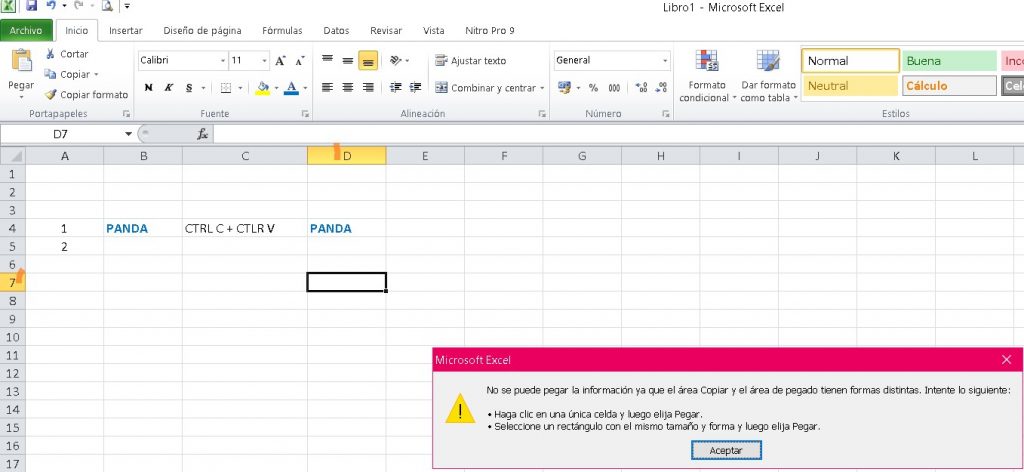Open the Fuente dialog launcher
This screenshot has height=472, width=1024.
point(305,114)
